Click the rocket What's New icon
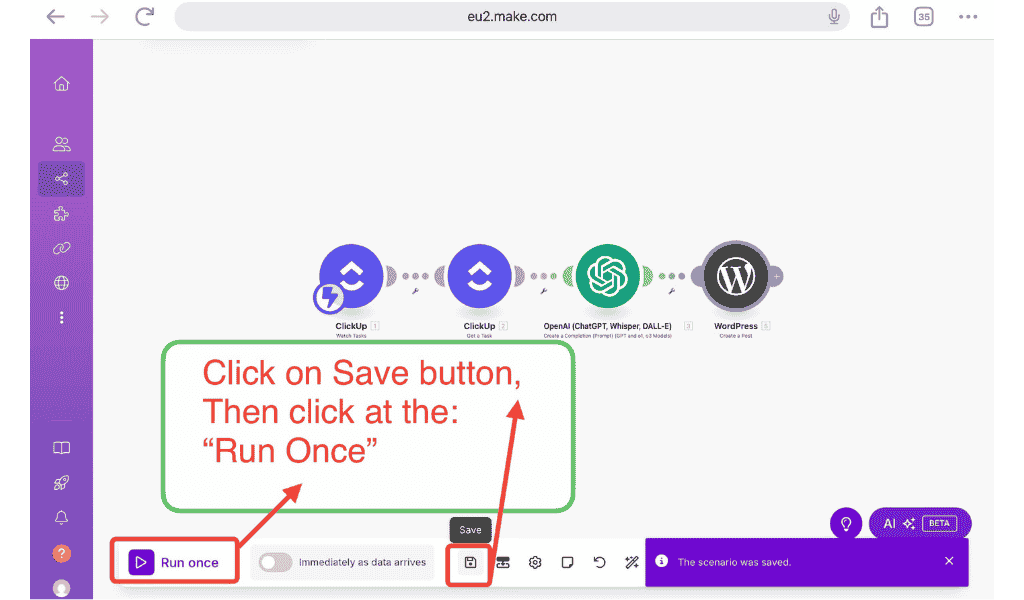Image resolution: width=1024 pixels, height=600 pixels. [x=61, y=482]
